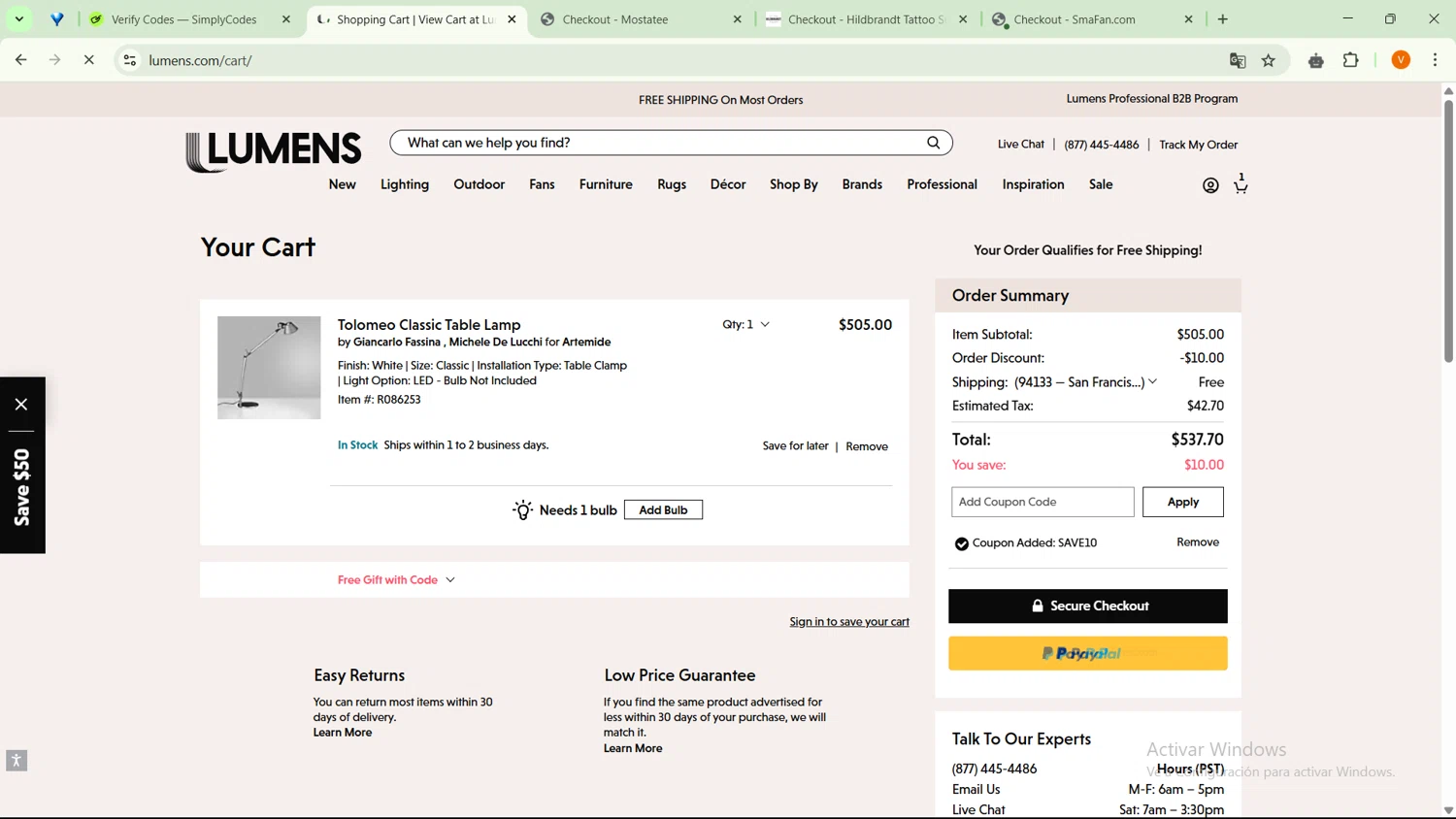Click the Add Coupon Code field
Screen dimensions: 1456x819
point(1042,502)
